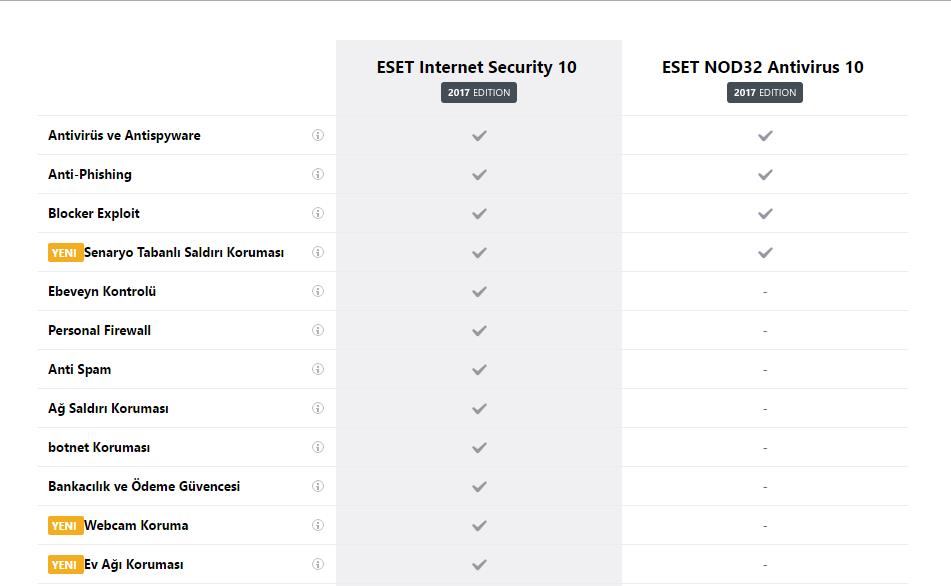Click info icon for Senaryo Tabanlı Saldırı Koruması

(318, 252)
